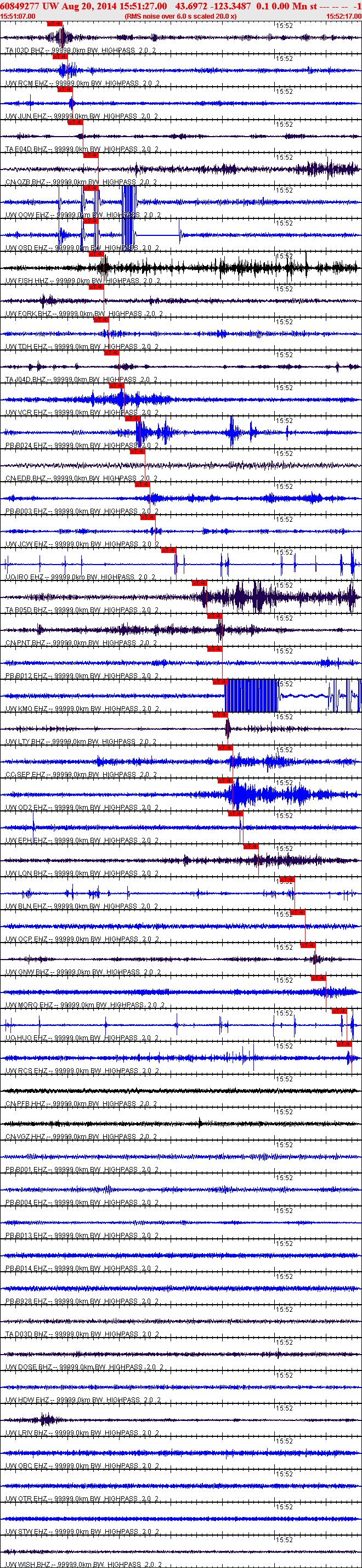Select the UW JUN EHZ station label
The width and height of the screenshot is (362, 1568).
(x=82, y=116)
